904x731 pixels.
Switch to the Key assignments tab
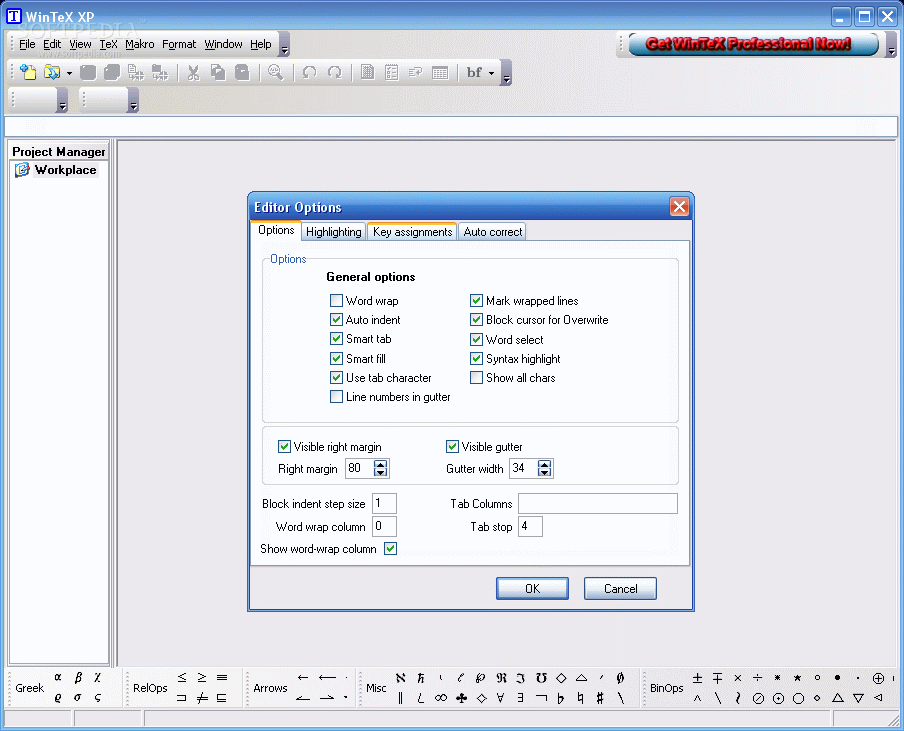(412, 232)
